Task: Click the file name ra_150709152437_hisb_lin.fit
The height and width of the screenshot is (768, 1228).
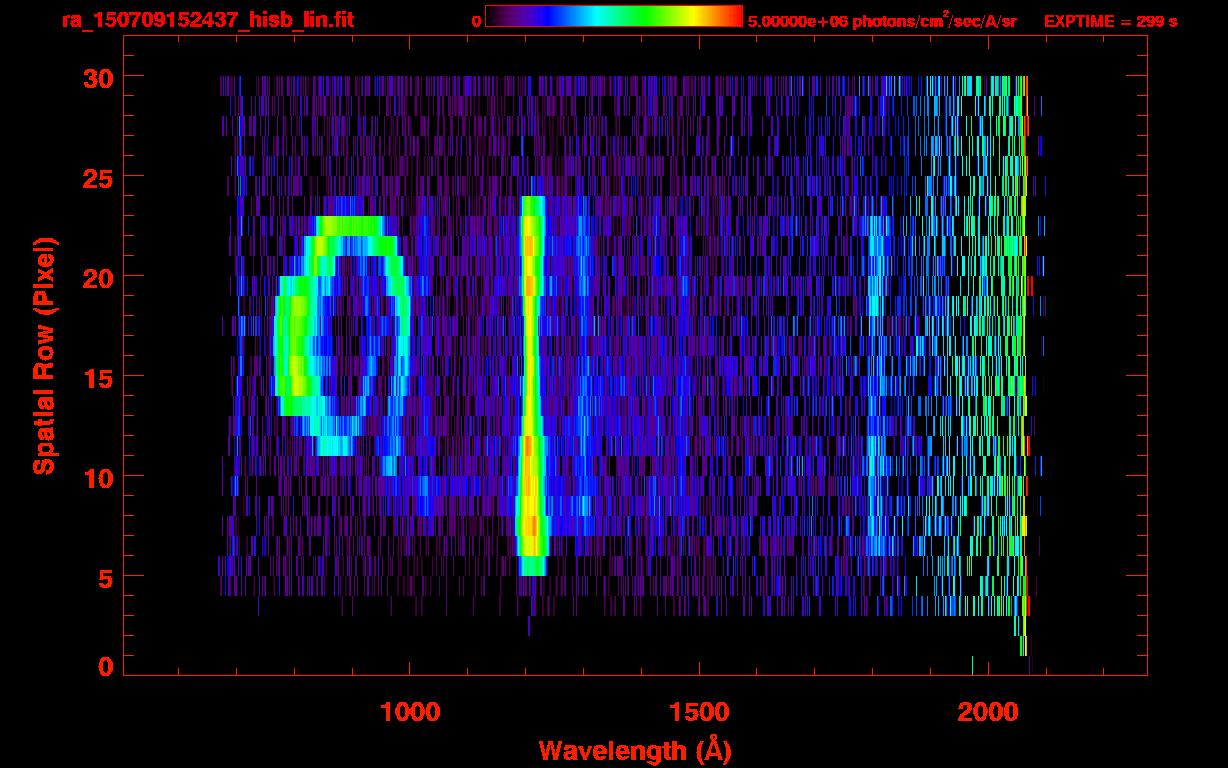Action: point(208,19)
